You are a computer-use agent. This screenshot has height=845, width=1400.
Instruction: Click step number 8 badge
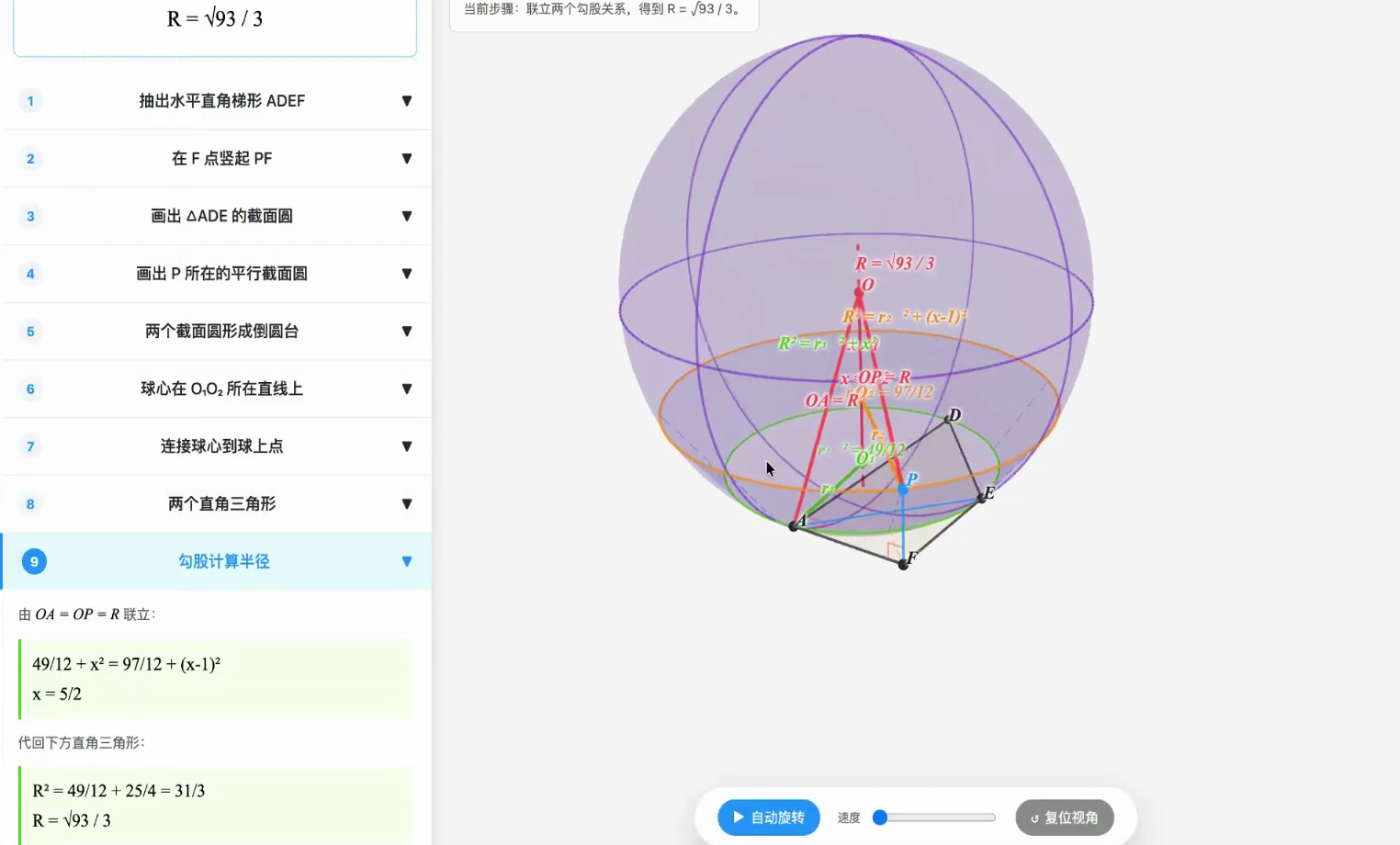coord(30,504)
